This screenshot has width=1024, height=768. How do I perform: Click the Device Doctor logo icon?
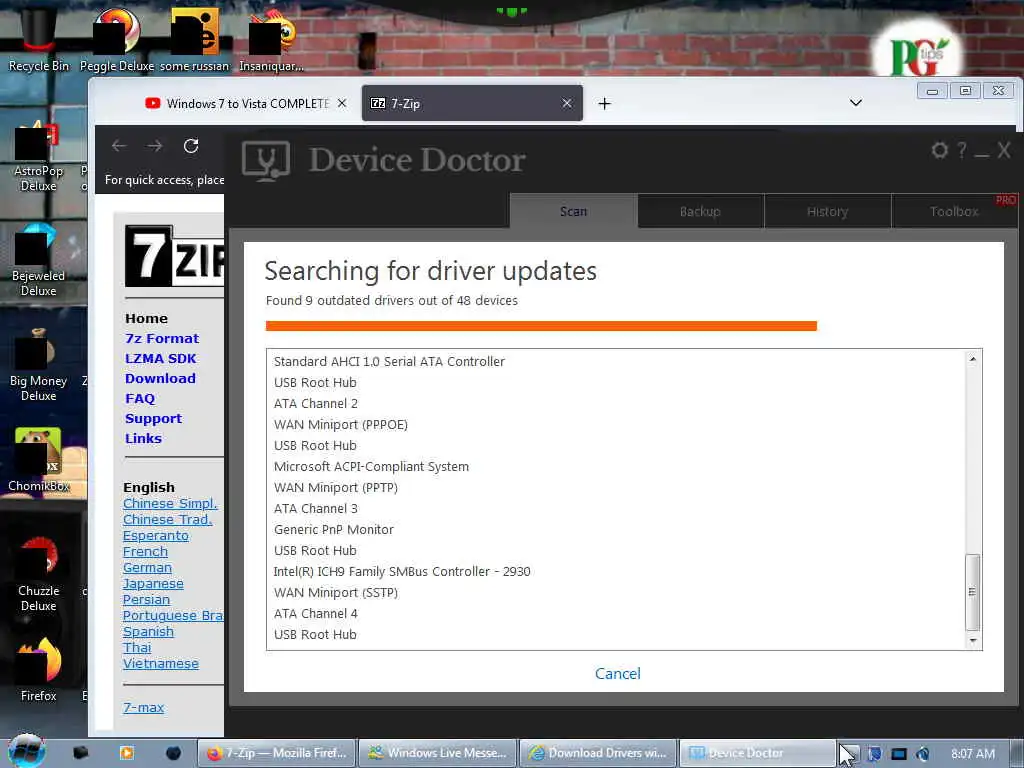coord(266,160)
